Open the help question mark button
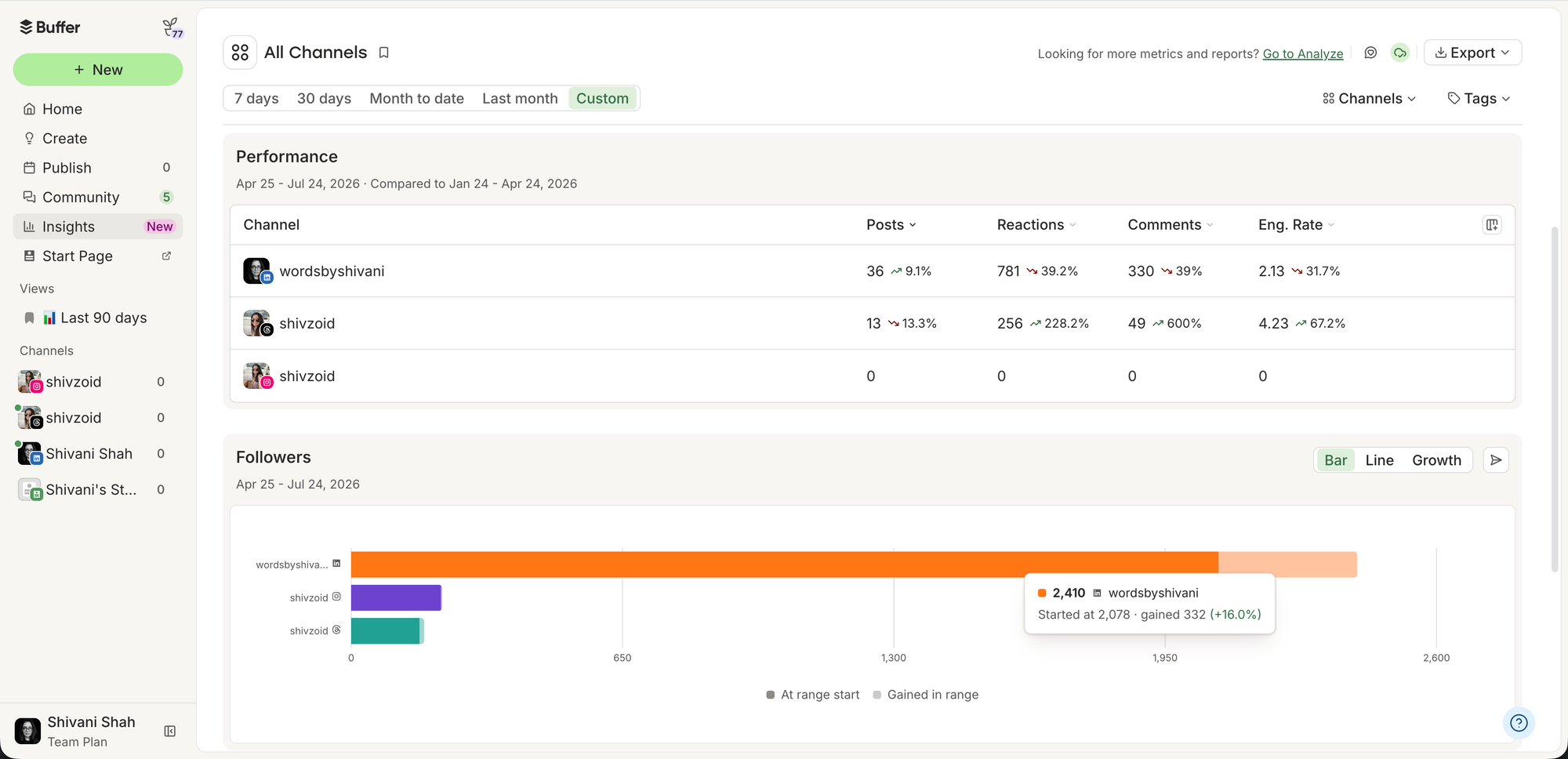 (x=1519, y=723)
